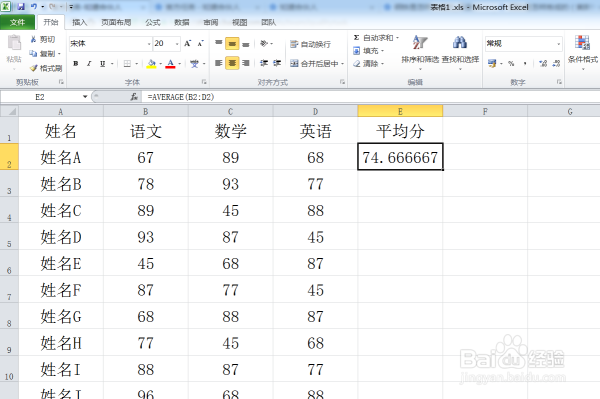This screenshot has width=600, height=399.
Task: Click Sort and Filter (排序和筛选) icon
Action: pyautogui.click(x=420, y=43)
